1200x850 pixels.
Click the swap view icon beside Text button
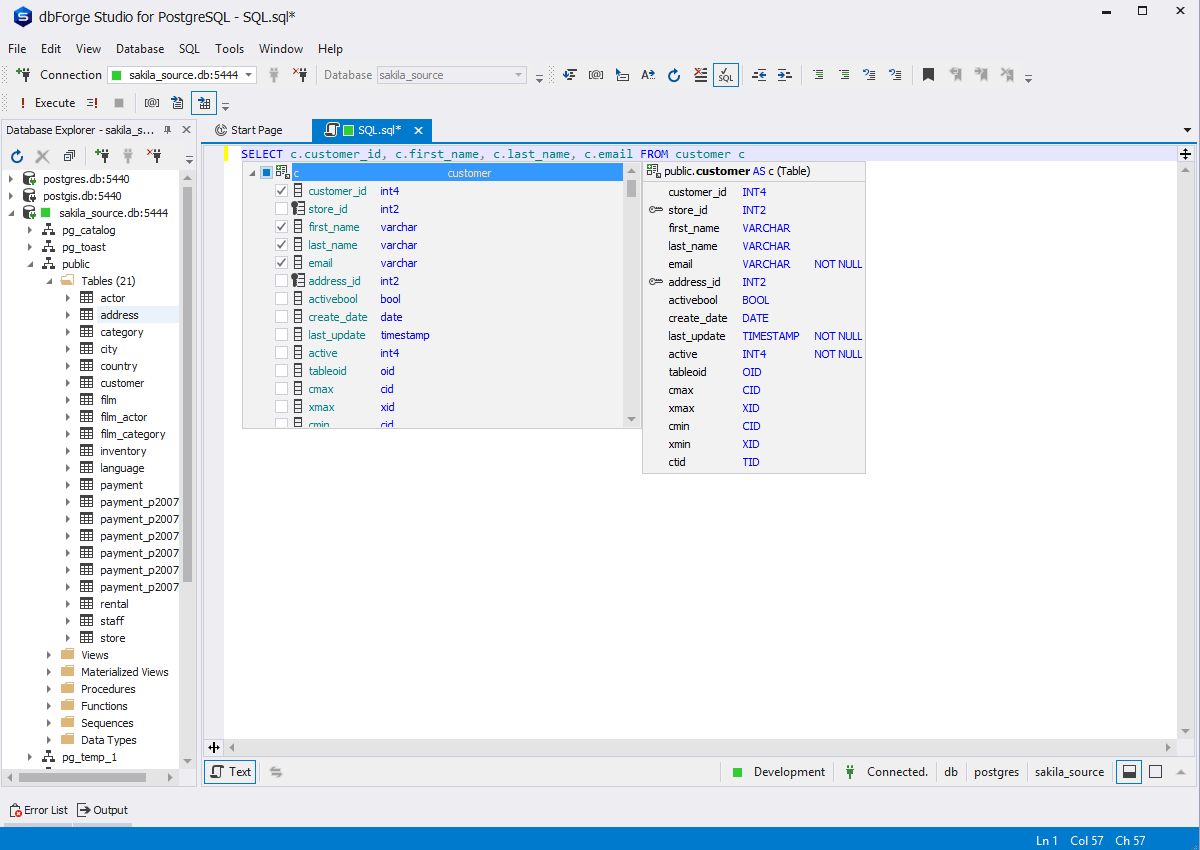(276, 772)
